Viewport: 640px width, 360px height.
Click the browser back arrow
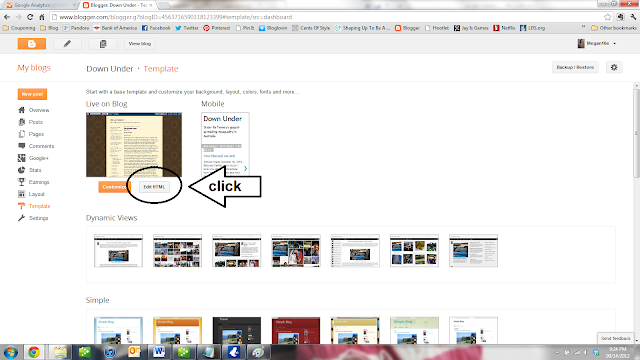(x=7, y=17)
